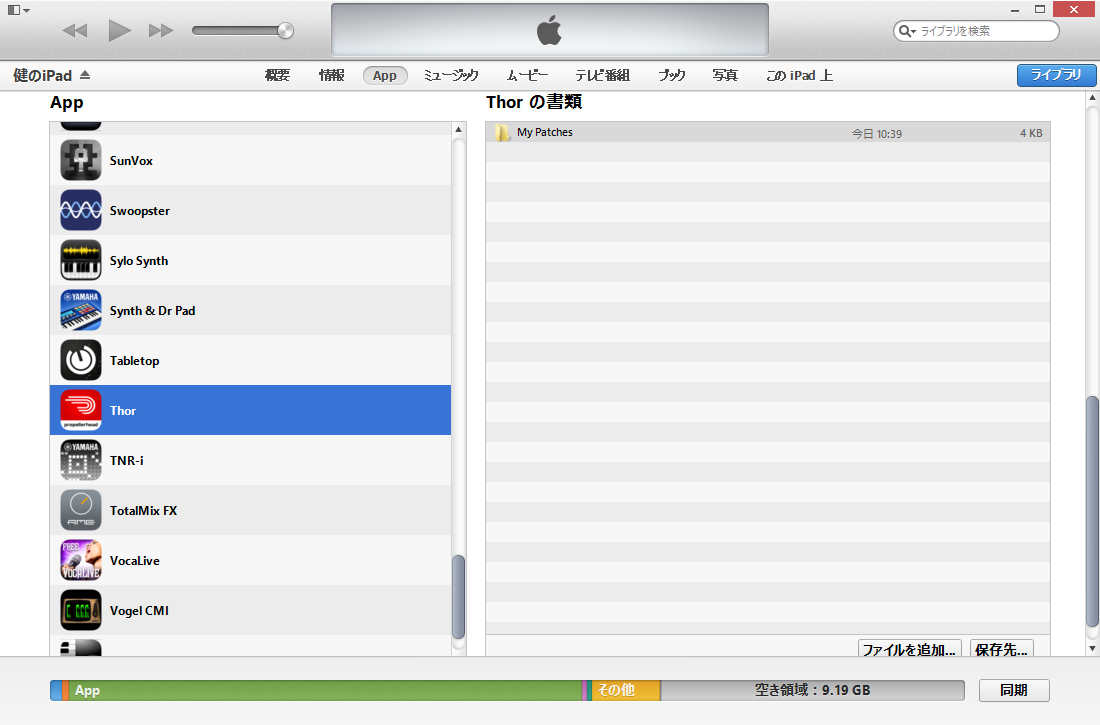Click the 同期 sync button

(1014, 690)
